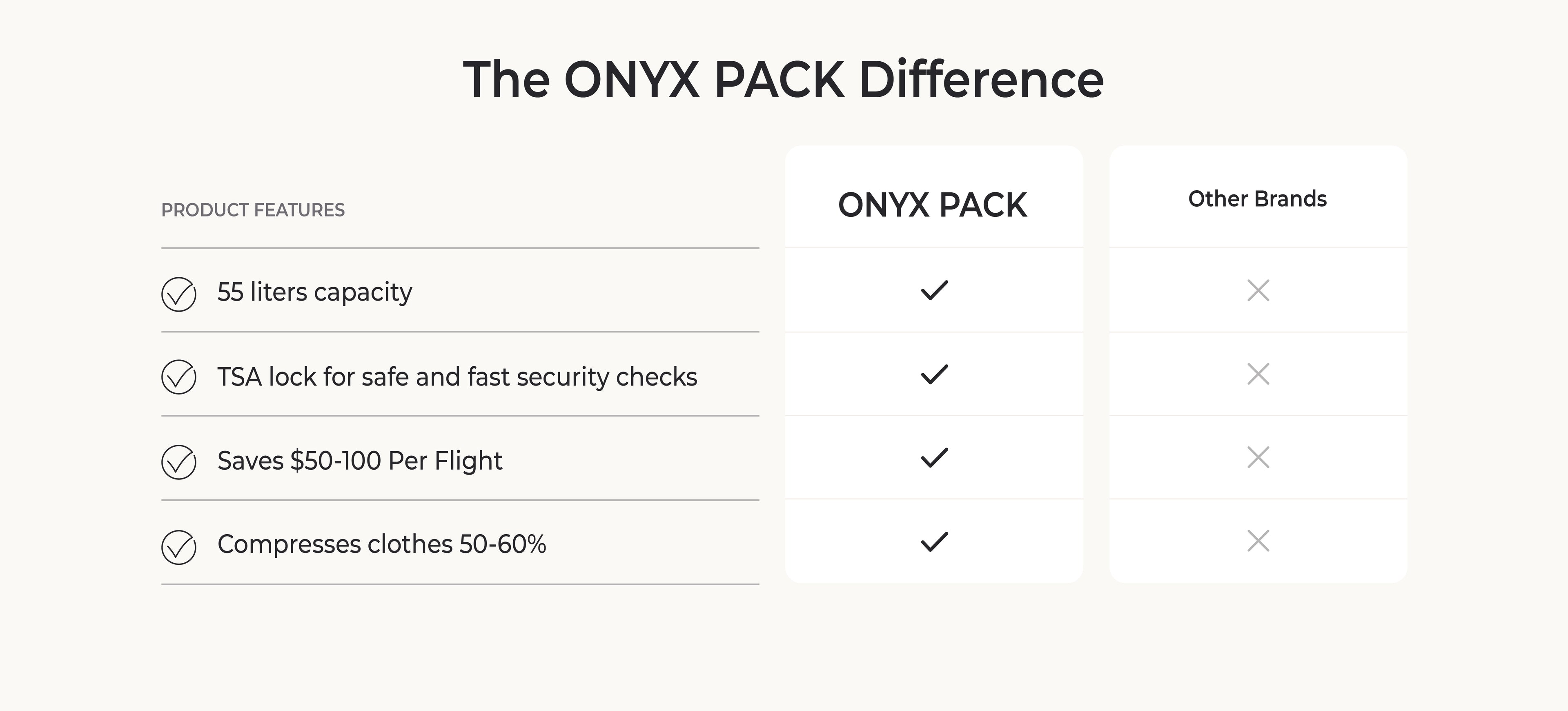Click the '55 liters capacity' feature text
1568x711 pixels.
point(315,293)
